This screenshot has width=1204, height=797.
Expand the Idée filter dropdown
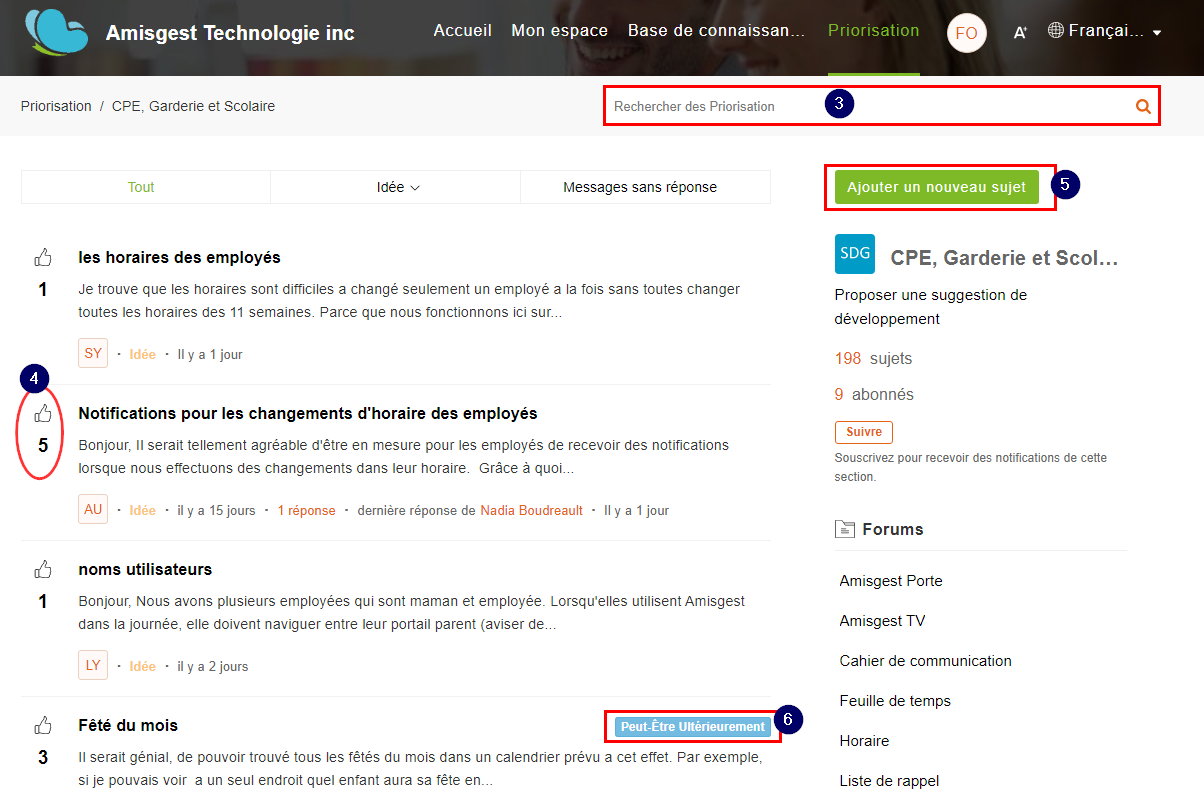click(396, 187)
